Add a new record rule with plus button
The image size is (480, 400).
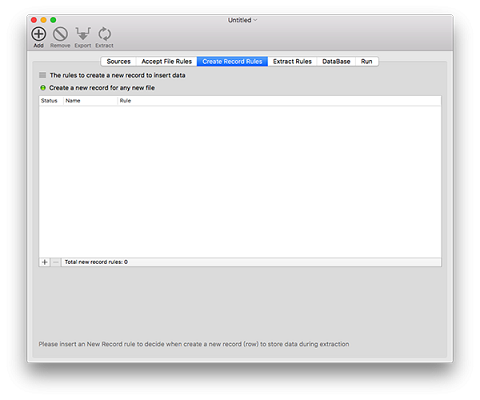pyautogui.click(x=44, y=262)
